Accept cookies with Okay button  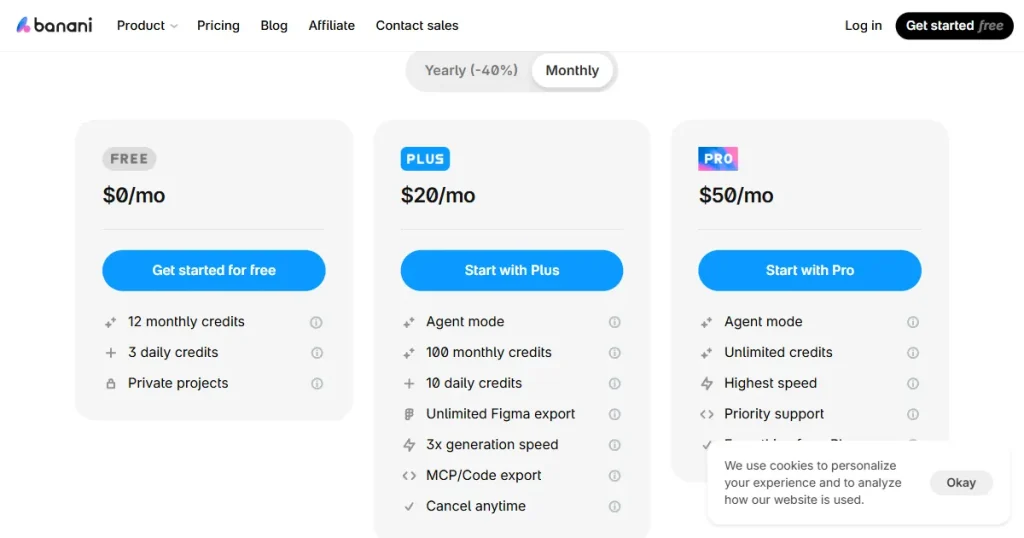tap(961, 483)
